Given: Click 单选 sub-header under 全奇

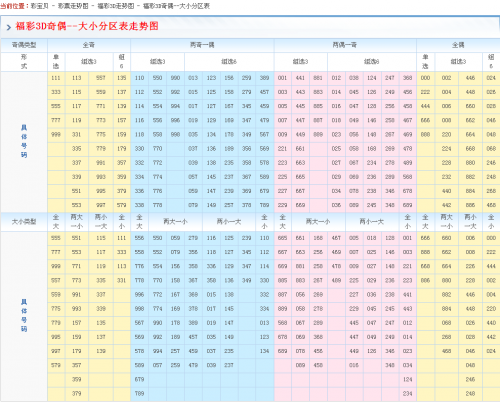Looking at the screenshot, I should [x=56, y=61].
